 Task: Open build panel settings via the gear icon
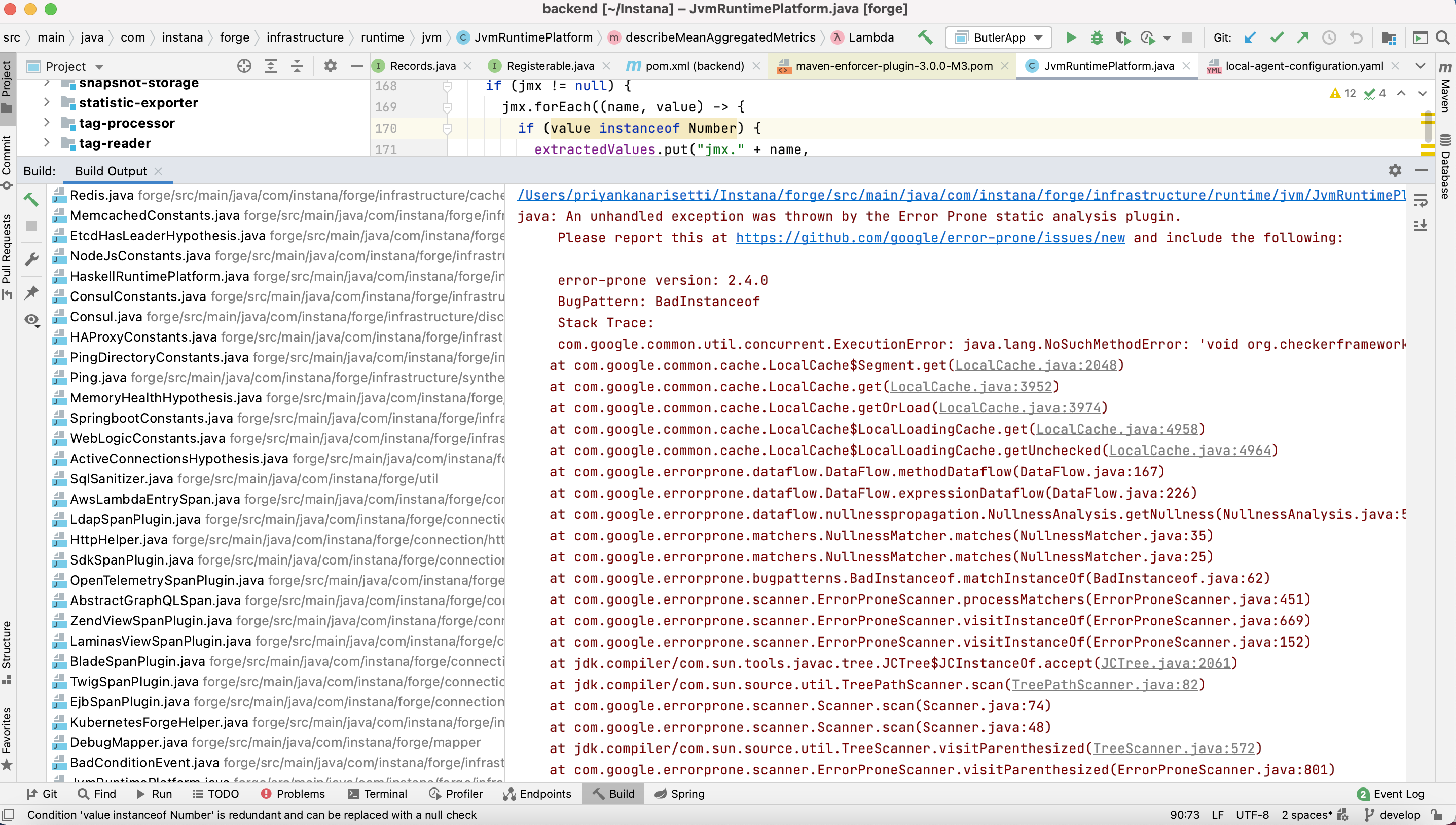point(1395,170)
